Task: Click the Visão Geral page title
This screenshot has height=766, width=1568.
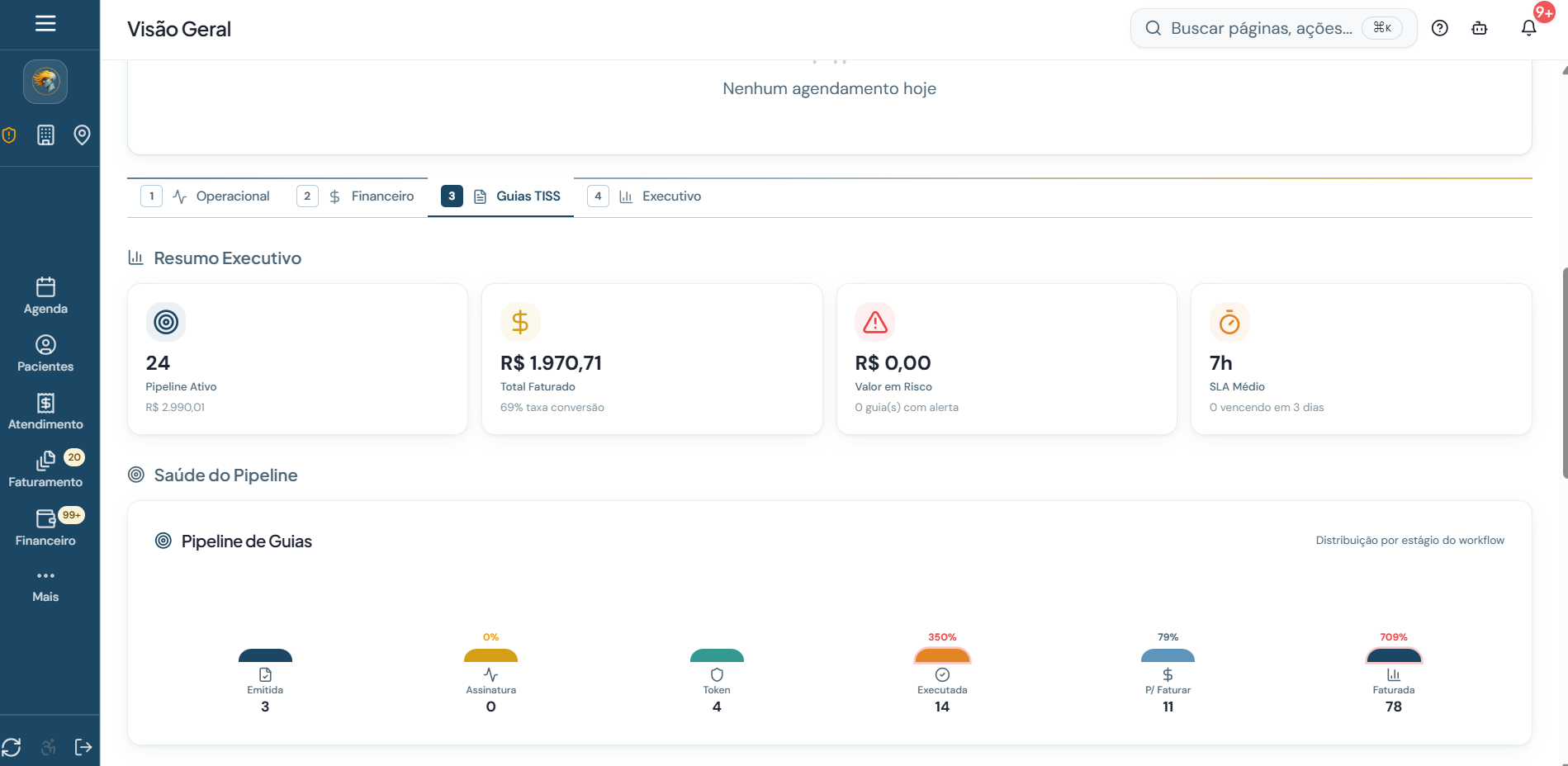Action: coord(179,29)
